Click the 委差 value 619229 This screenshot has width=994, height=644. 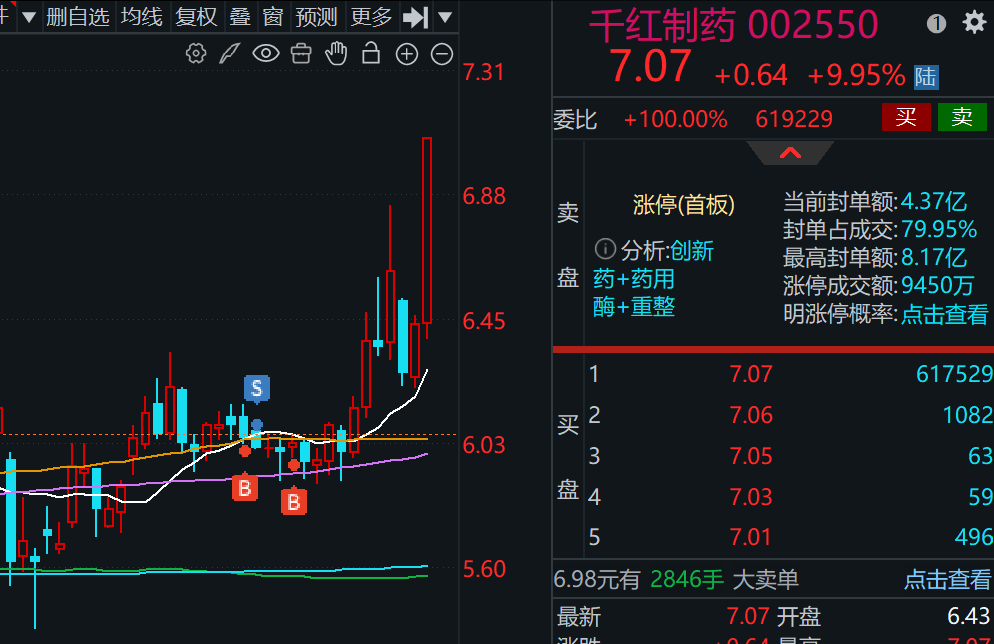click(794, 119)
